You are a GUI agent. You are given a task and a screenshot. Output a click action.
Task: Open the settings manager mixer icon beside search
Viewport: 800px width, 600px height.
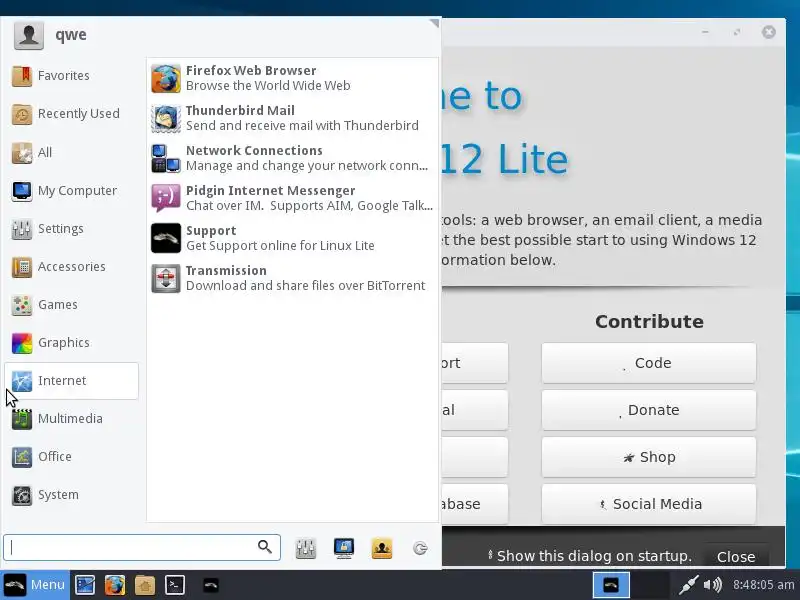coord(306,548)
